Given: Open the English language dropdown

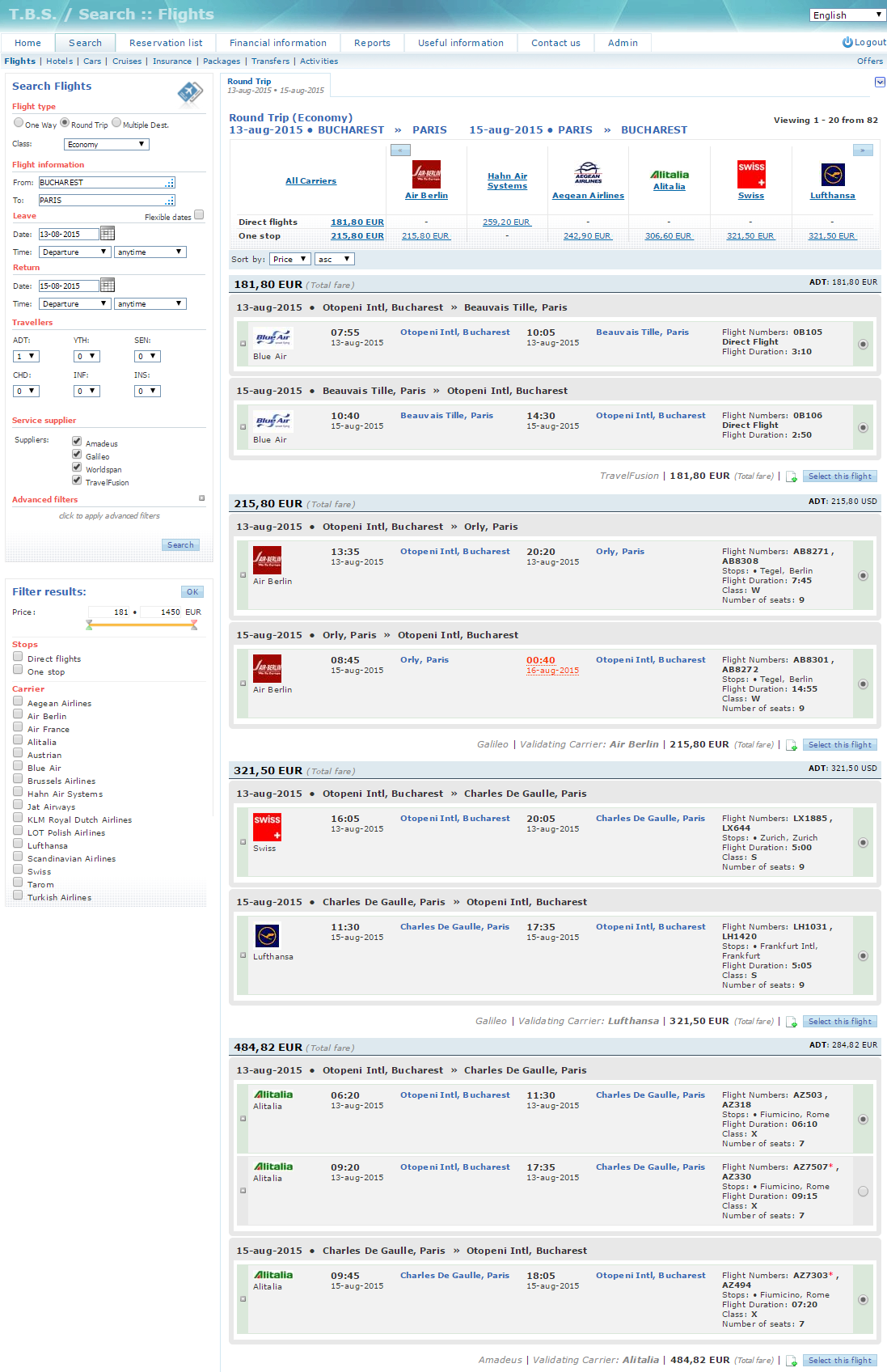Looking at the screenshot, I should tap(847, 15).
